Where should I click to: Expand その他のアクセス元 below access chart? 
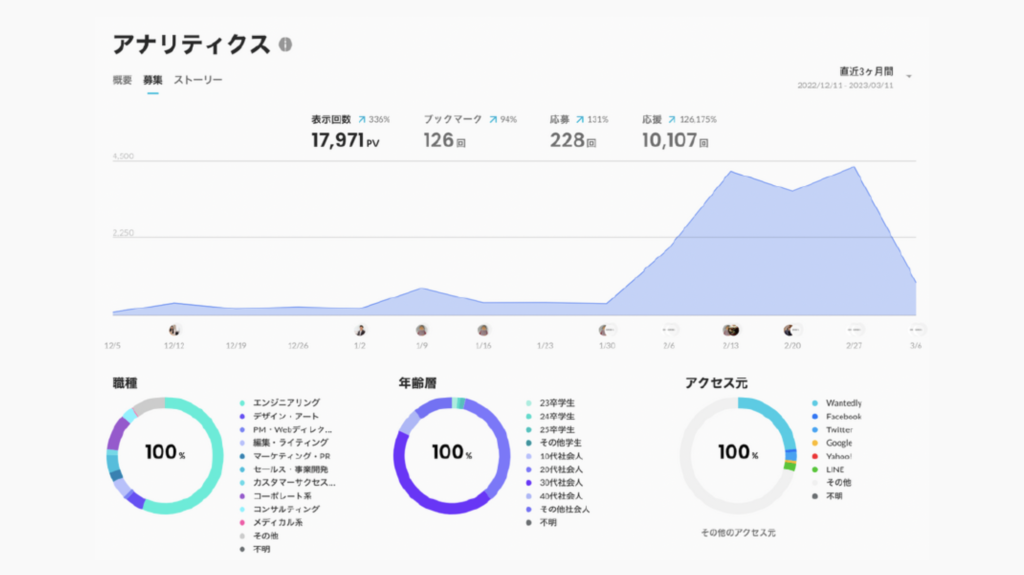[737, 532]
